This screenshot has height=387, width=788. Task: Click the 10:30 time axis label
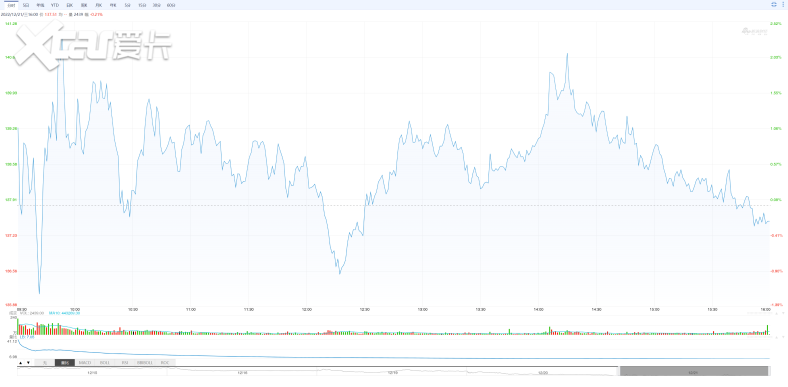point(133,310)
